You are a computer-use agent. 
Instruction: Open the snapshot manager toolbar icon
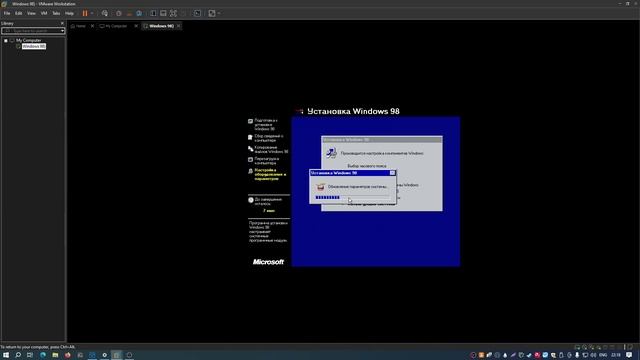coord(139,13)
